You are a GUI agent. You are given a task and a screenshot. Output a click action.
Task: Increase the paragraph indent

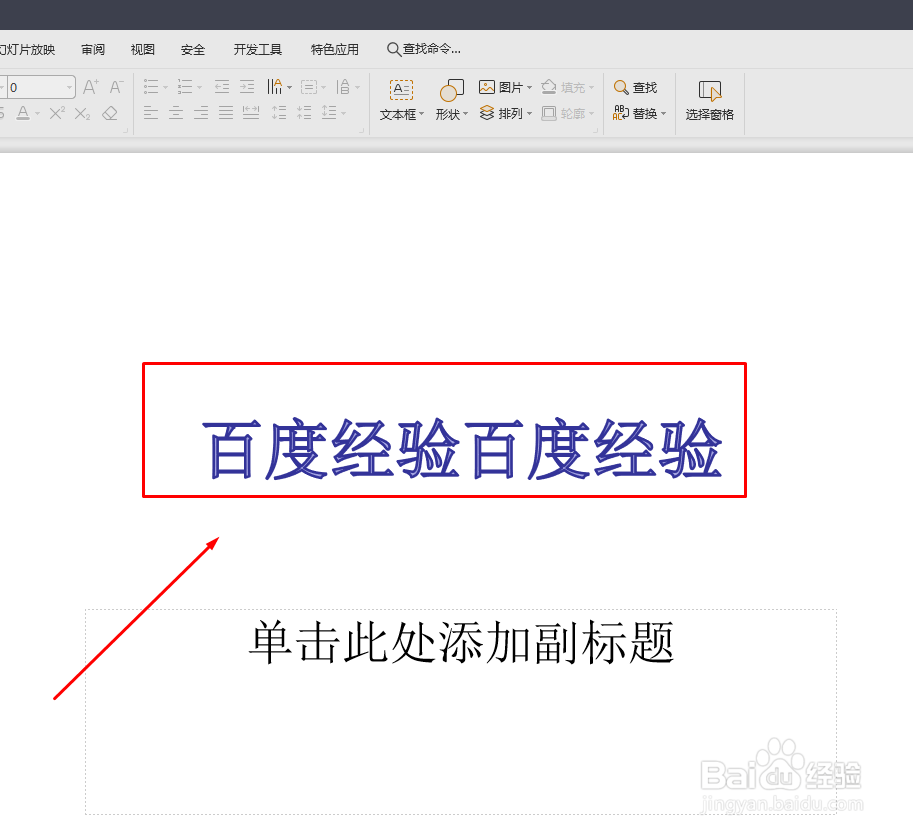[x=247, y=87]
